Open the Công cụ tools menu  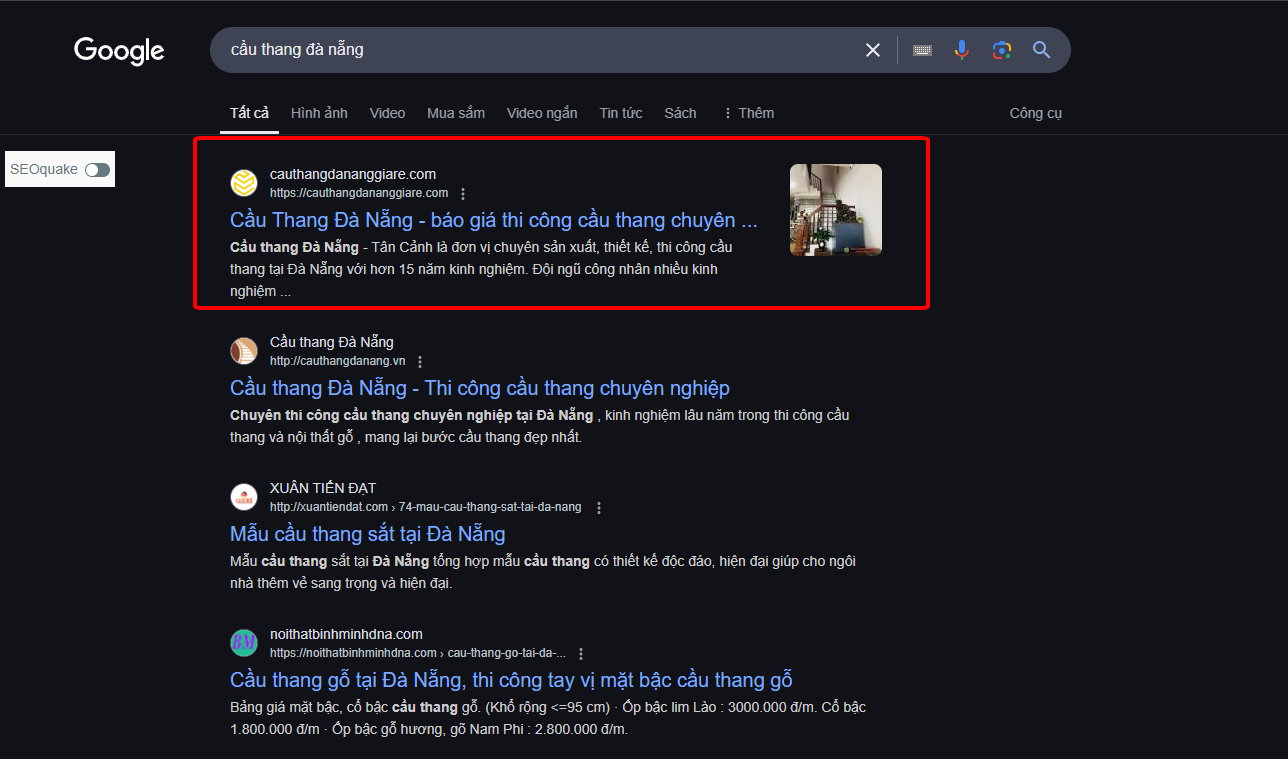(x=1036, y=113)
